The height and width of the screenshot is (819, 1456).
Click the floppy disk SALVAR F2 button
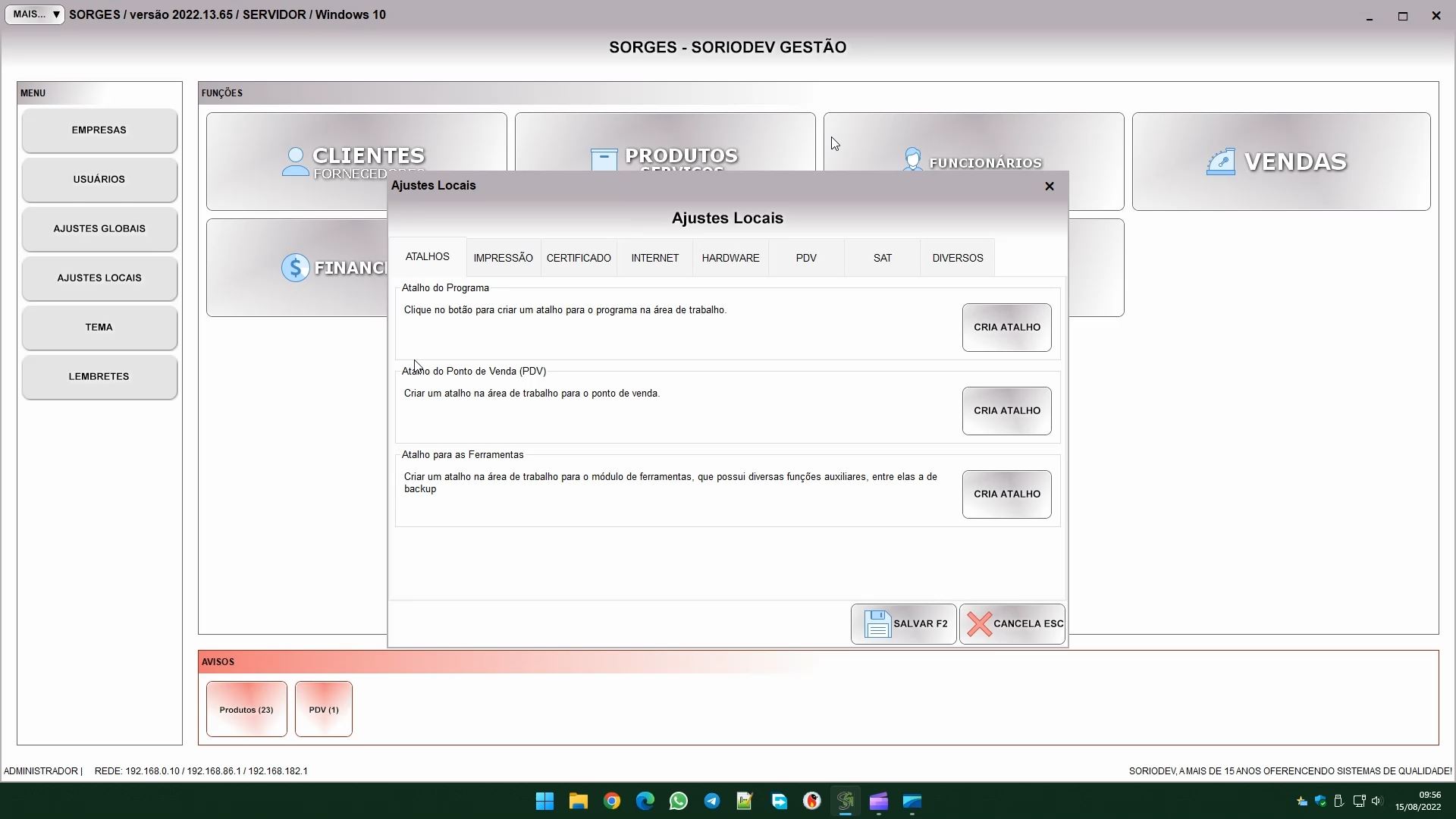click(903, 624)
